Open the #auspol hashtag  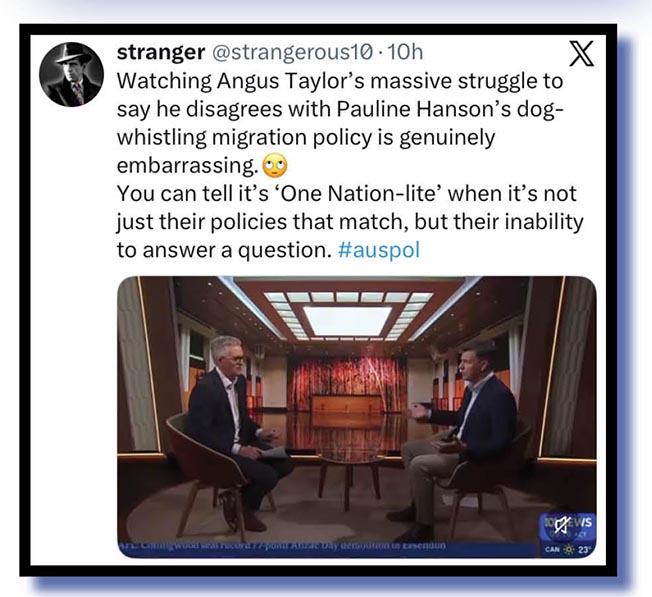tap(379, 250)
